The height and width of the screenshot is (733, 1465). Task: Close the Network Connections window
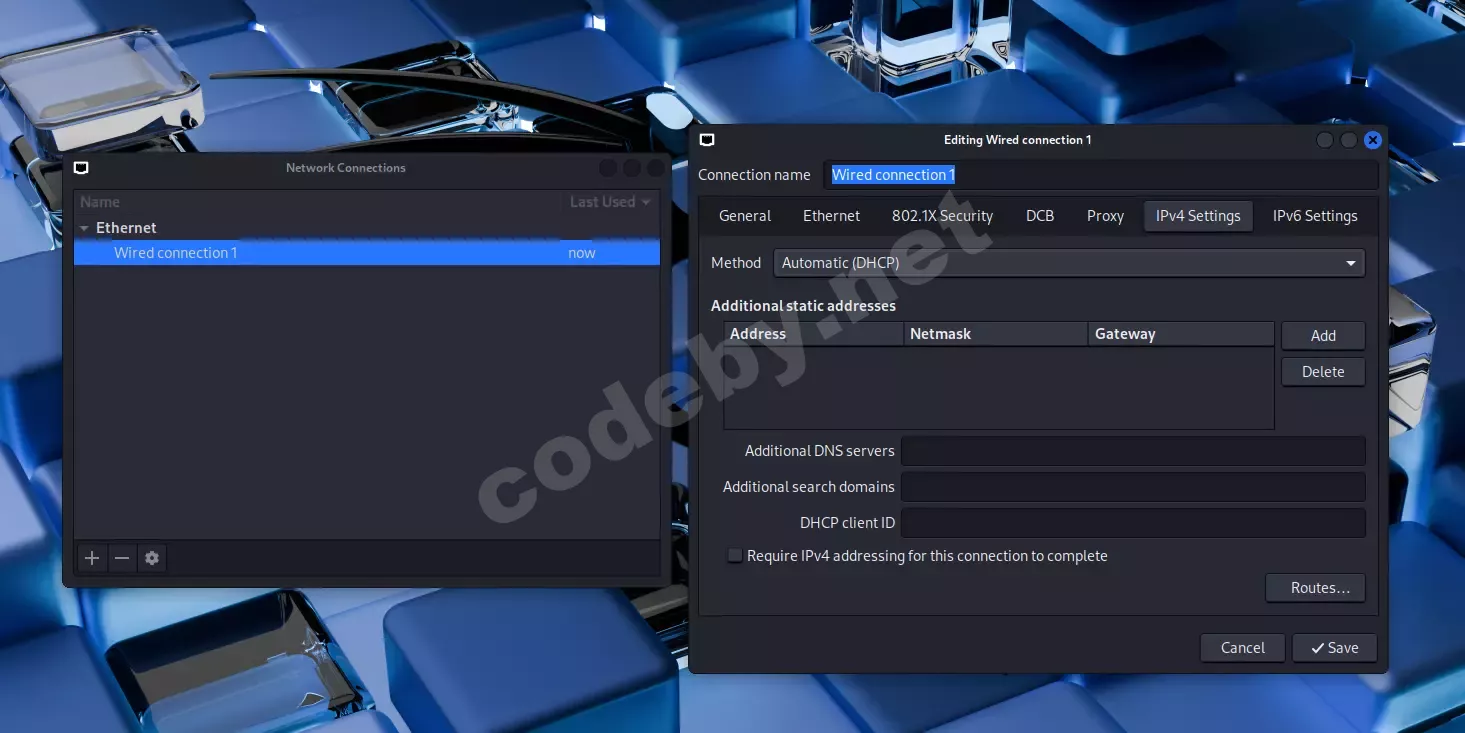point(656,168)
